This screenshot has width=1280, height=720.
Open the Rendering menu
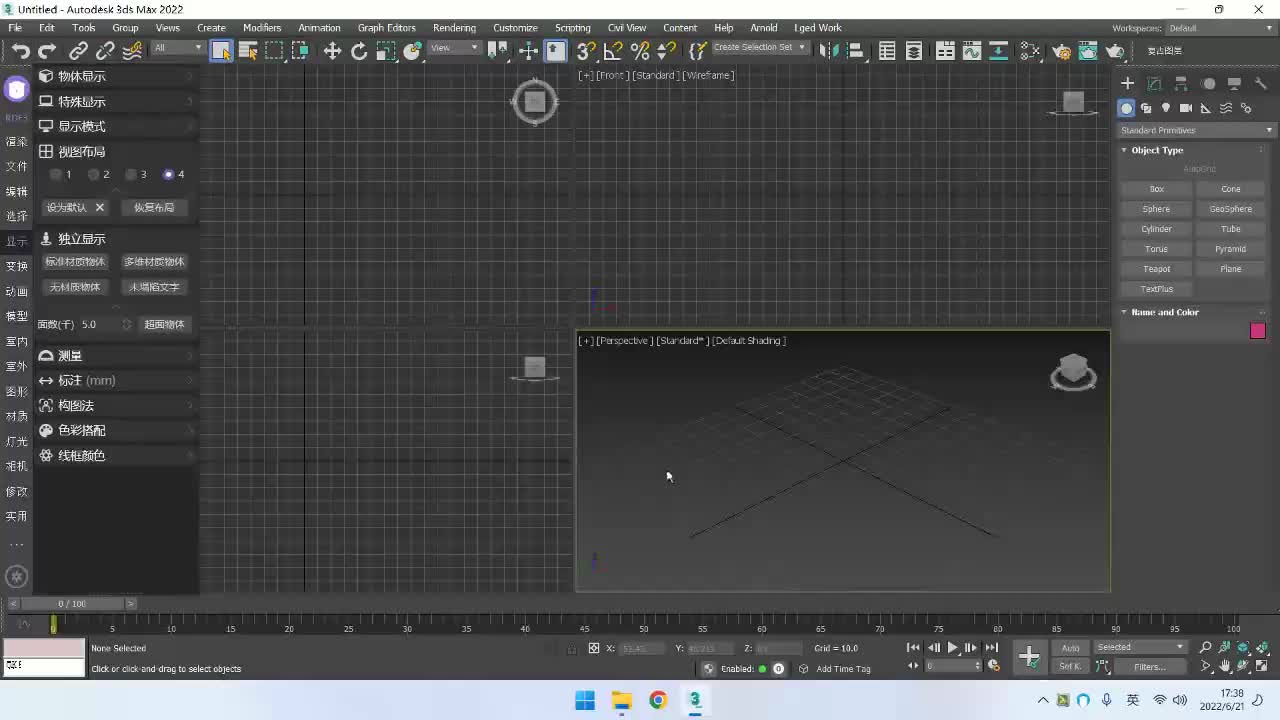(454, 28)
